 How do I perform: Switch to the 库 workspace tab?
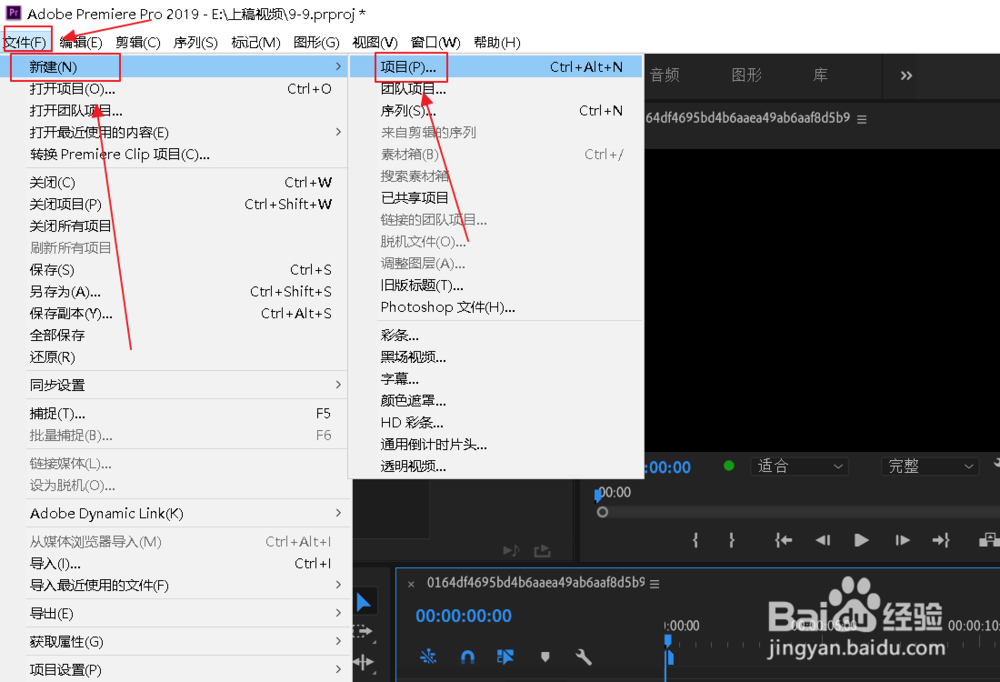coord(820,75)
